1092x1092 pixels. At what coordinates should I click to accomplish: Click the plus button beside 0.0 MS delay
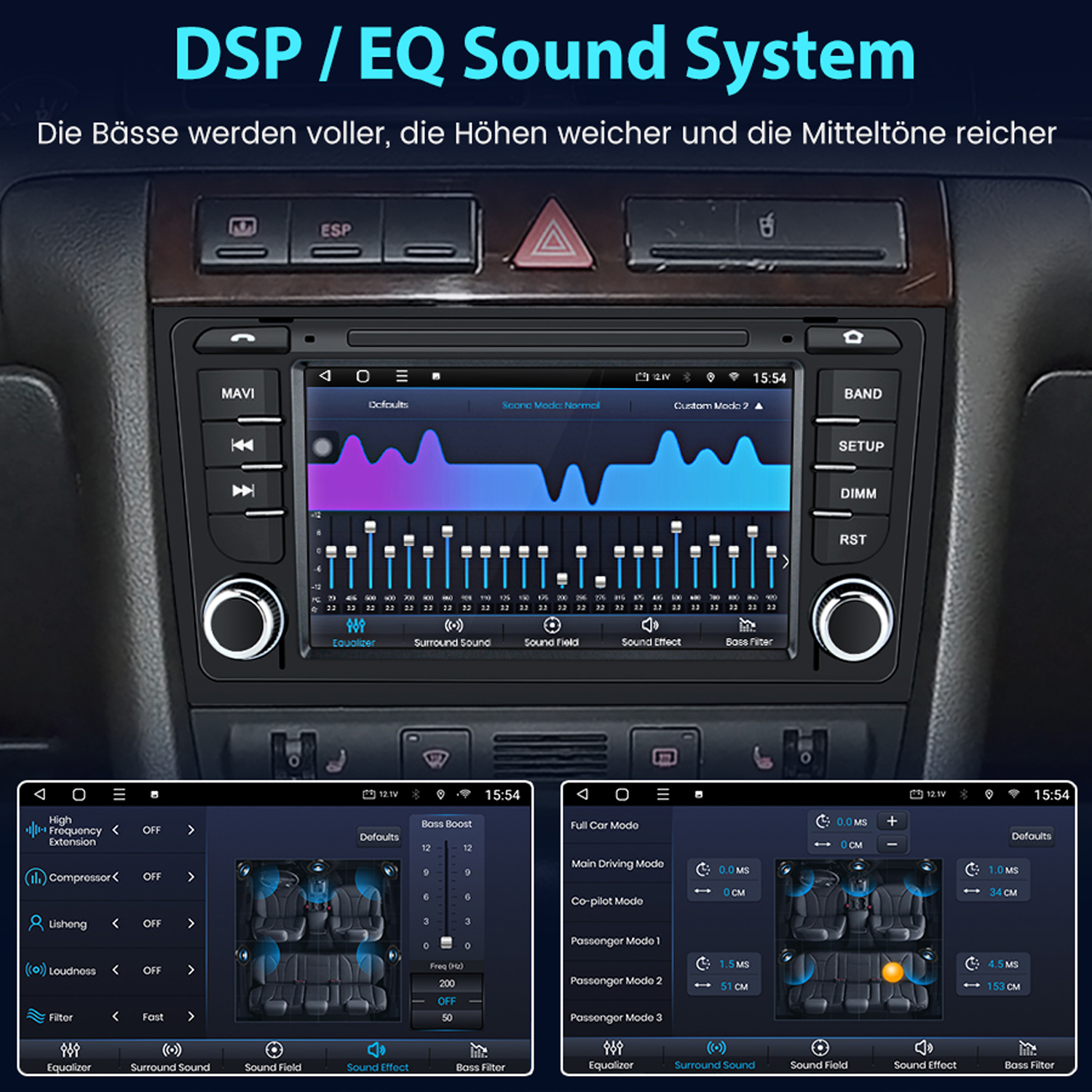892,821
